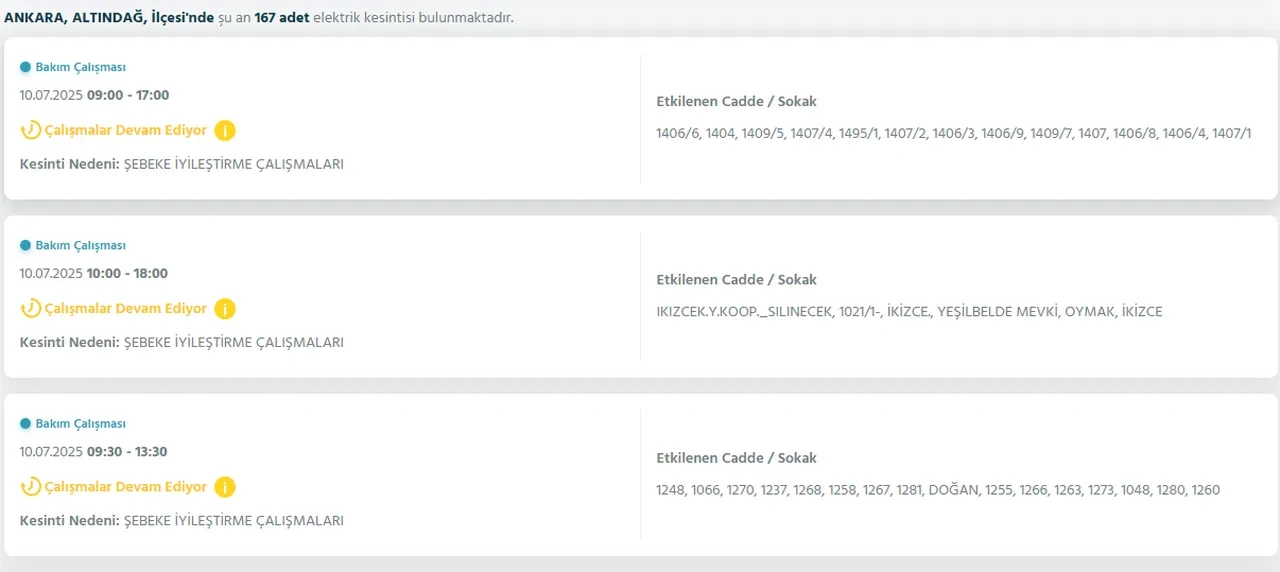Click the clock icon in the 09:30 - 13:30 card
The image size is (1280, 572).
31,487
